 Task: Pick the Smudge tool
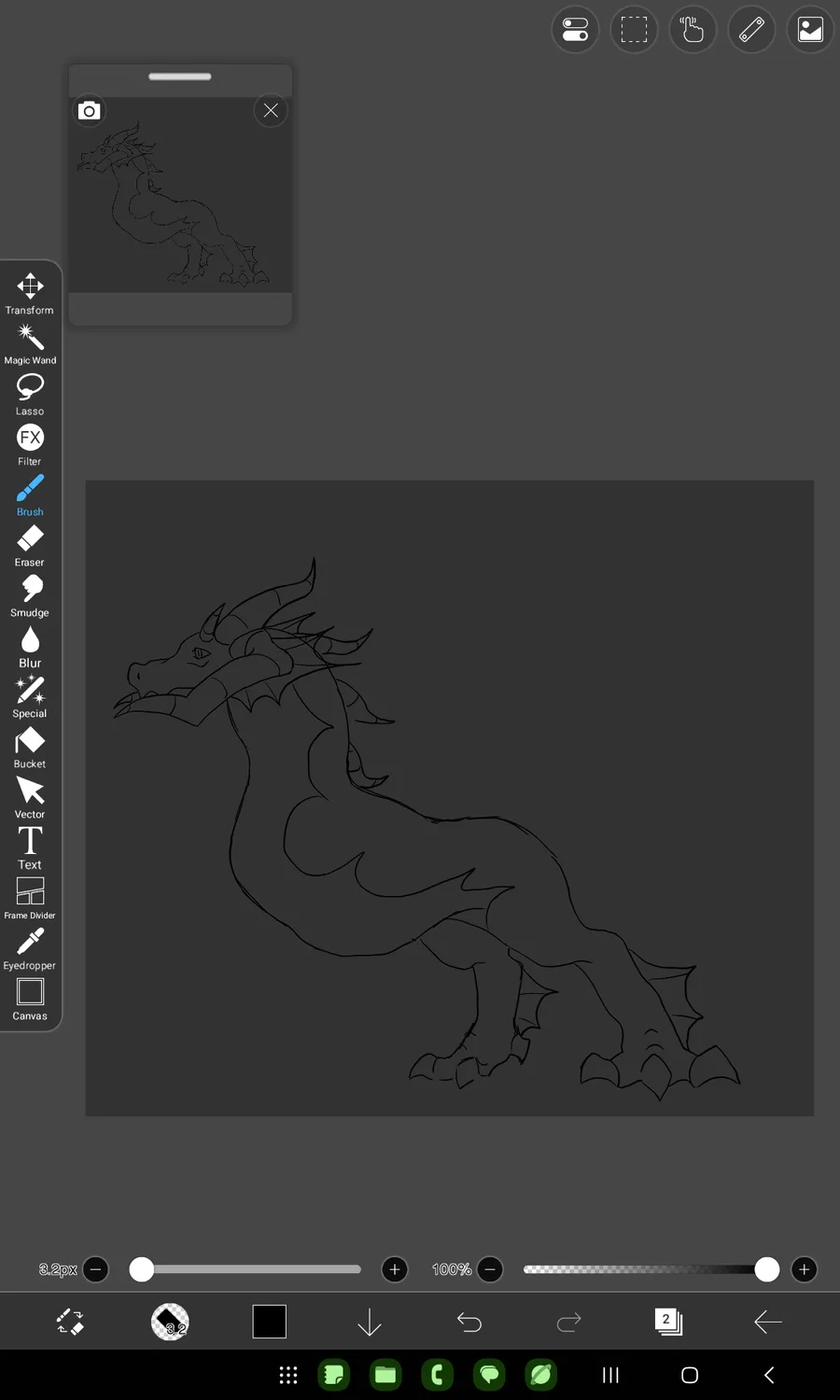30,595
